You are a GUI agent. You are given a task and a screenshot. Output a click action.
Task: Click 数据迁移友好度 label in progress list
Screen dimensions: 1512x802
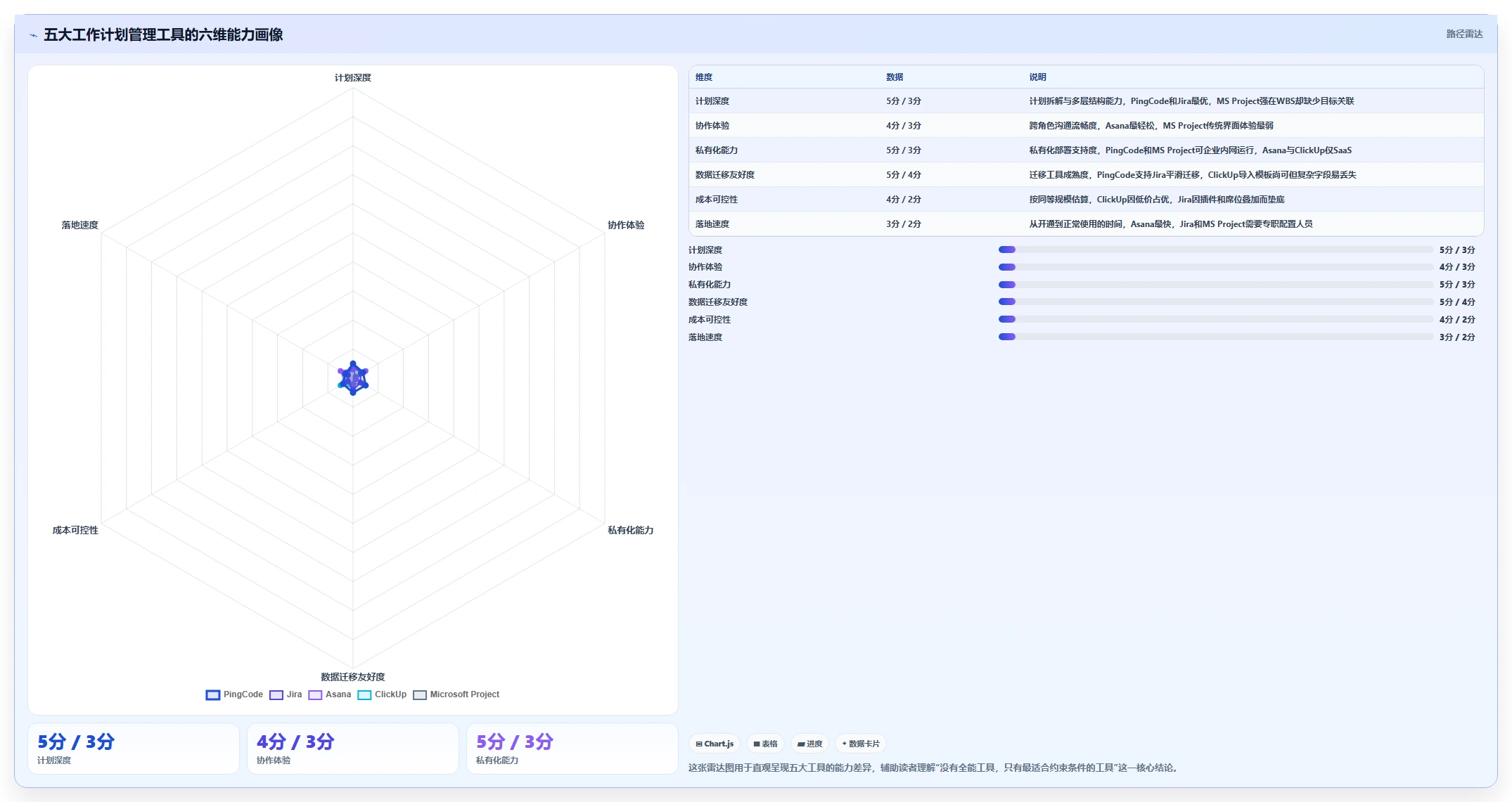(x=718, y=302)
